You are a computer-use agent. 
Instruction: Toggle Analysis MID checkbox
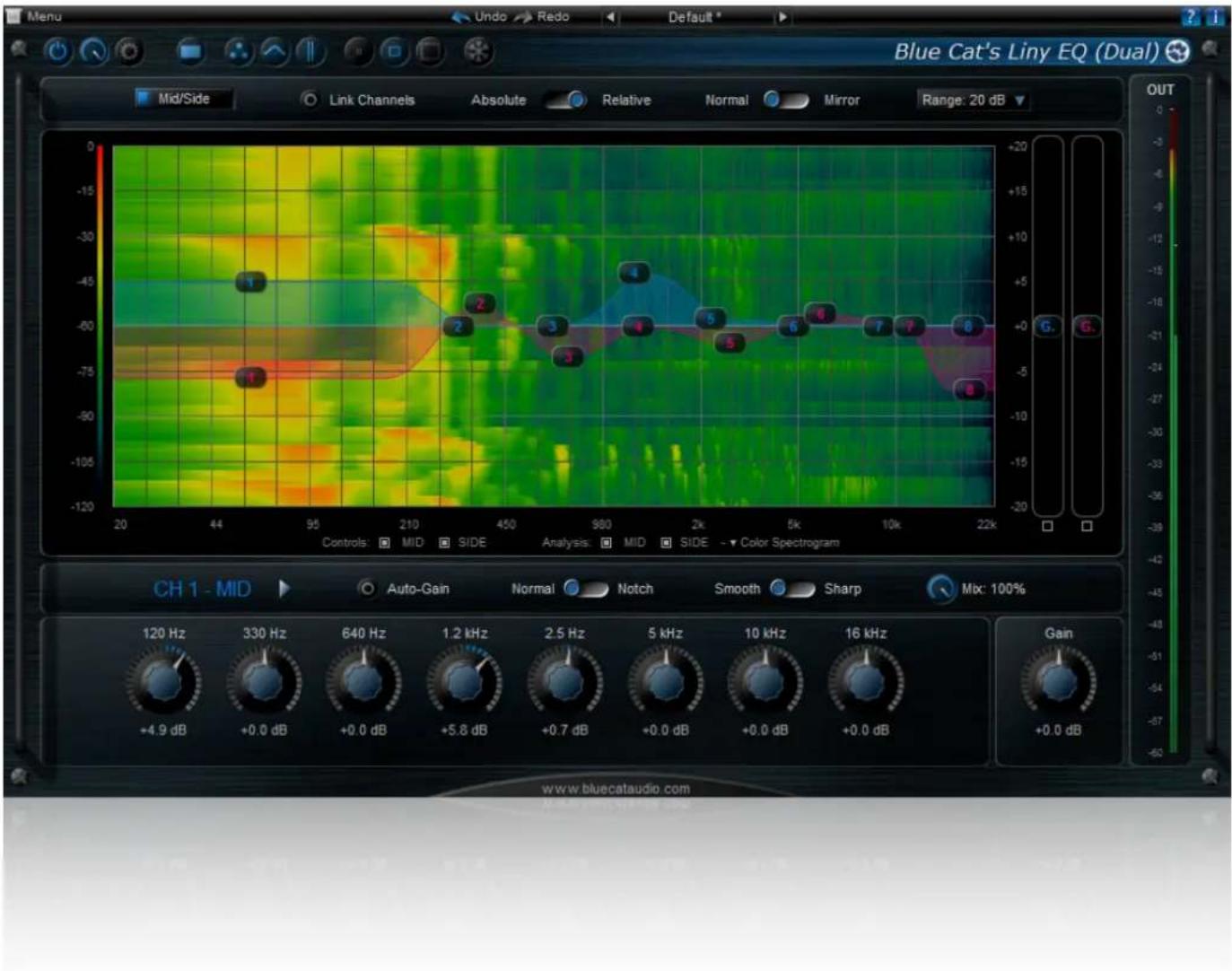point(607,543)
